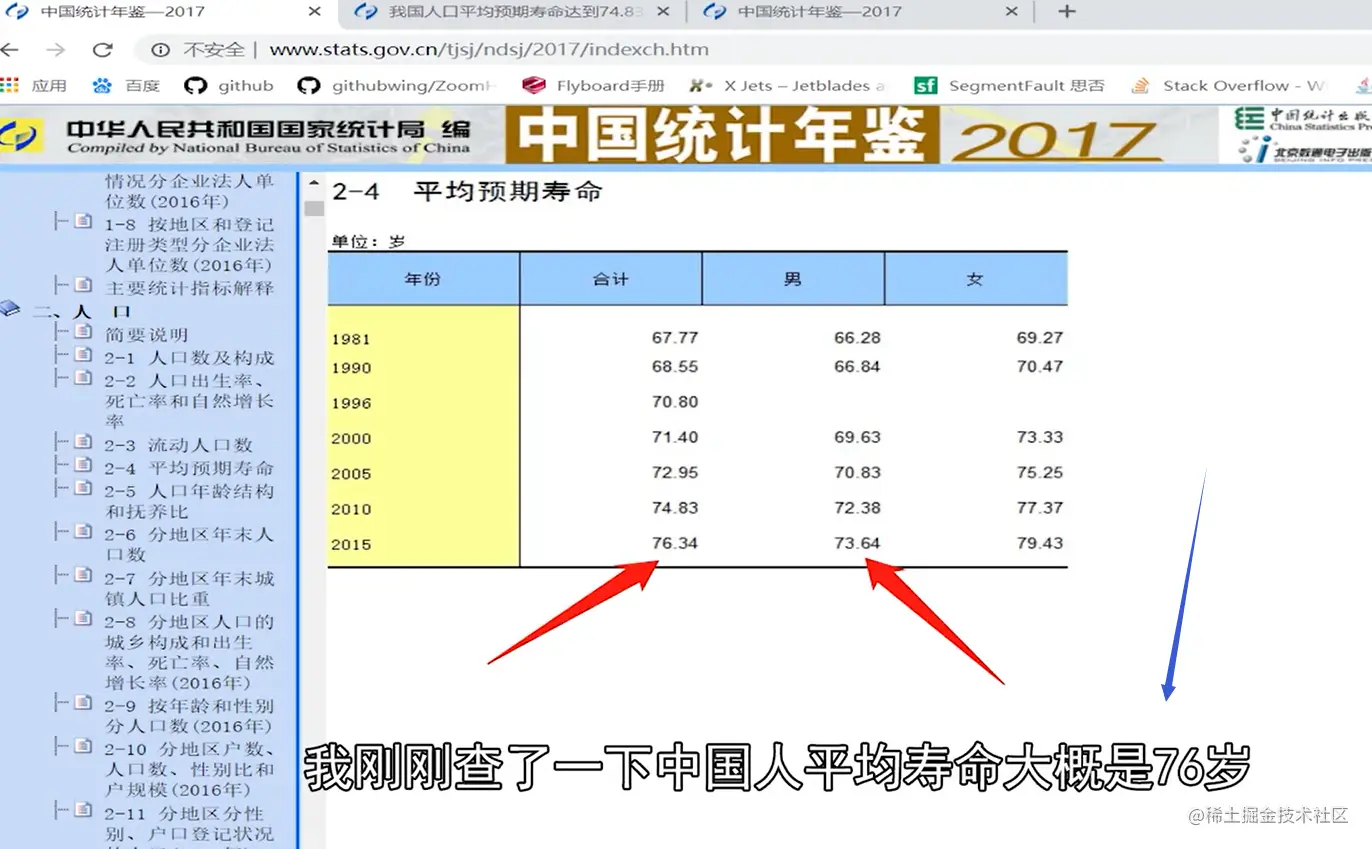The width and height of the screenshot is (1372, 849).
Task: Open 2-6 分地区年末人口数
Action: coord(189,544)
